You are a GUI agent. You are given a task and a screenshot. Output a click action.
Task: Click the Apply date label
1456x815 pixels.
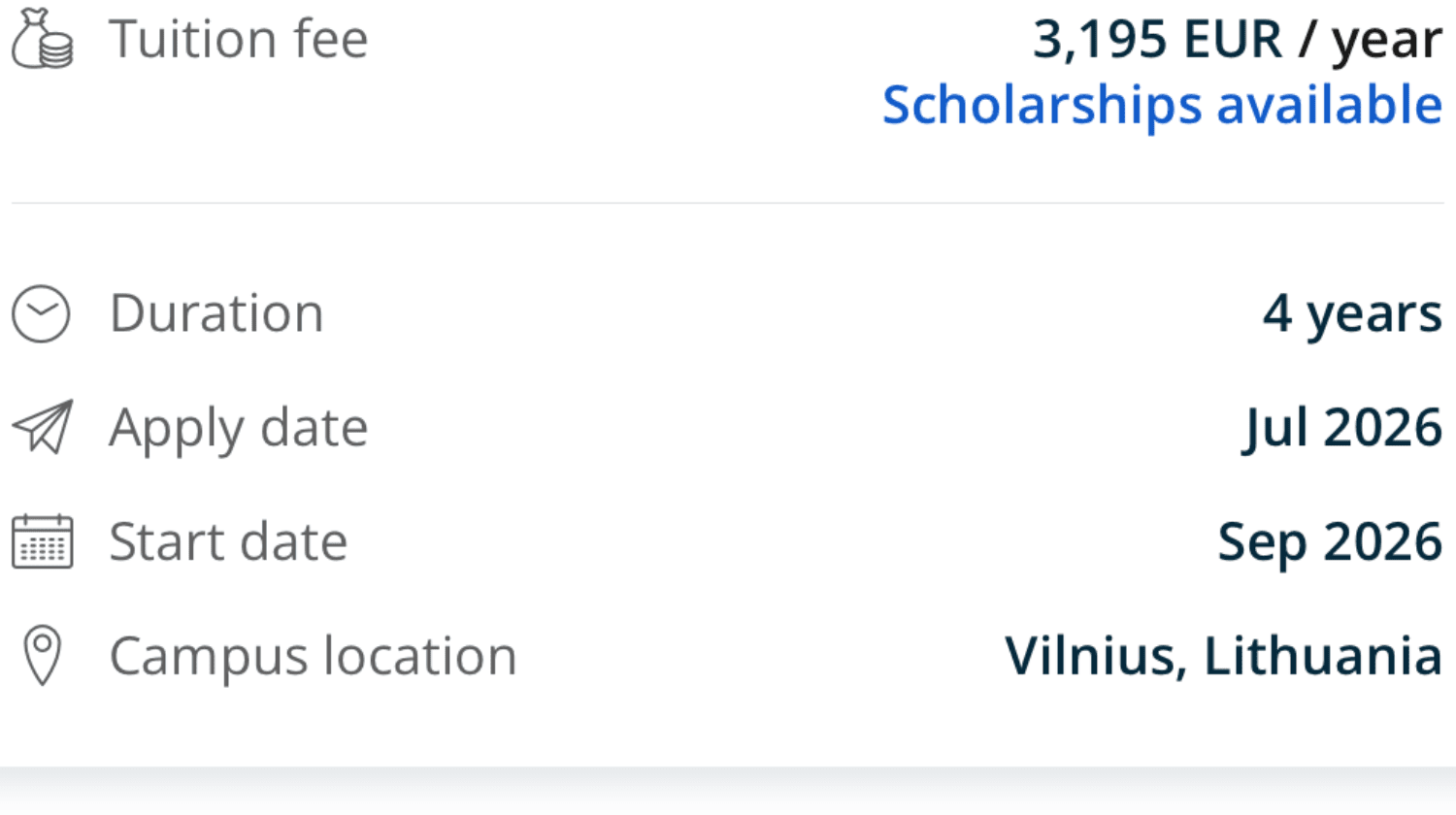(x=239, y=428)
